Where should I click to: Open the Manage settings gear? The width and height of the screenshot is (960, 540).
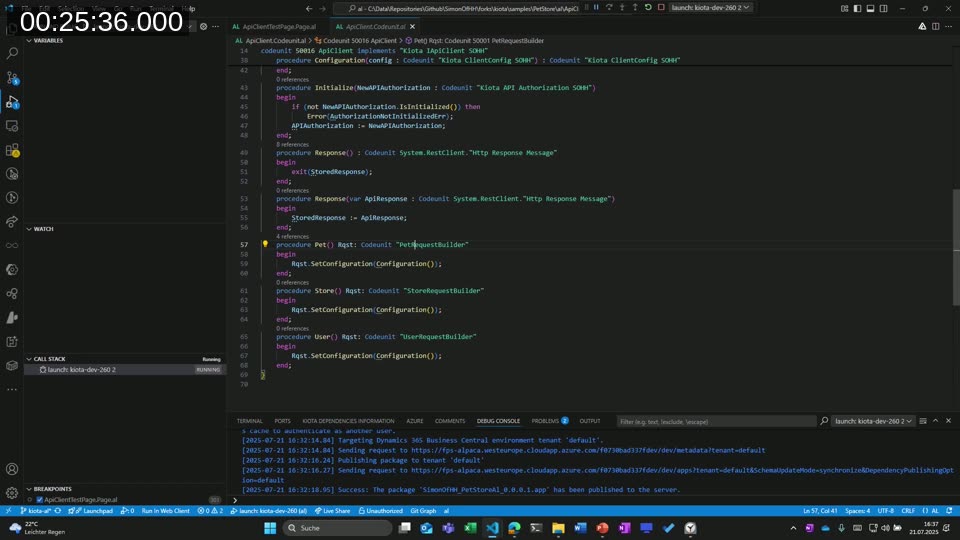point(12,493)
